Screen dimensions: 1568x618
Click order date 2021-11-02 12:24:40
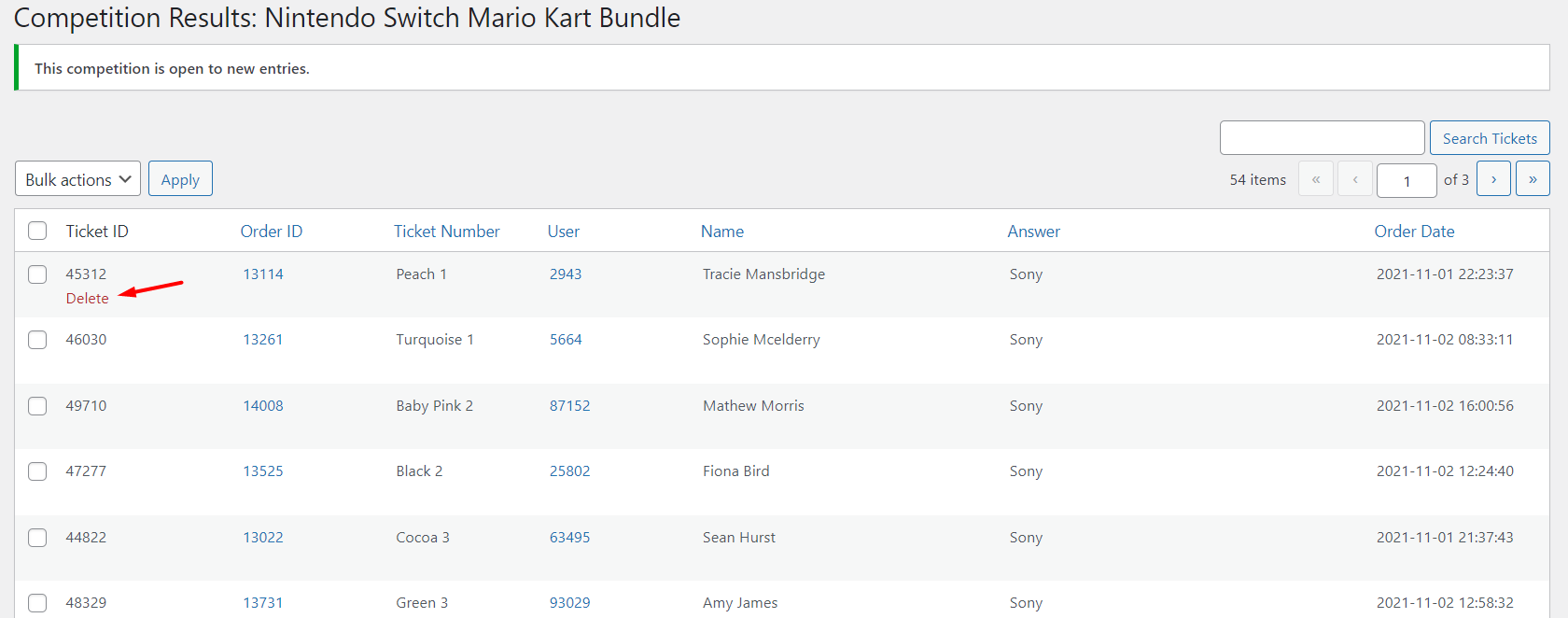click(x=1445, y=471)
